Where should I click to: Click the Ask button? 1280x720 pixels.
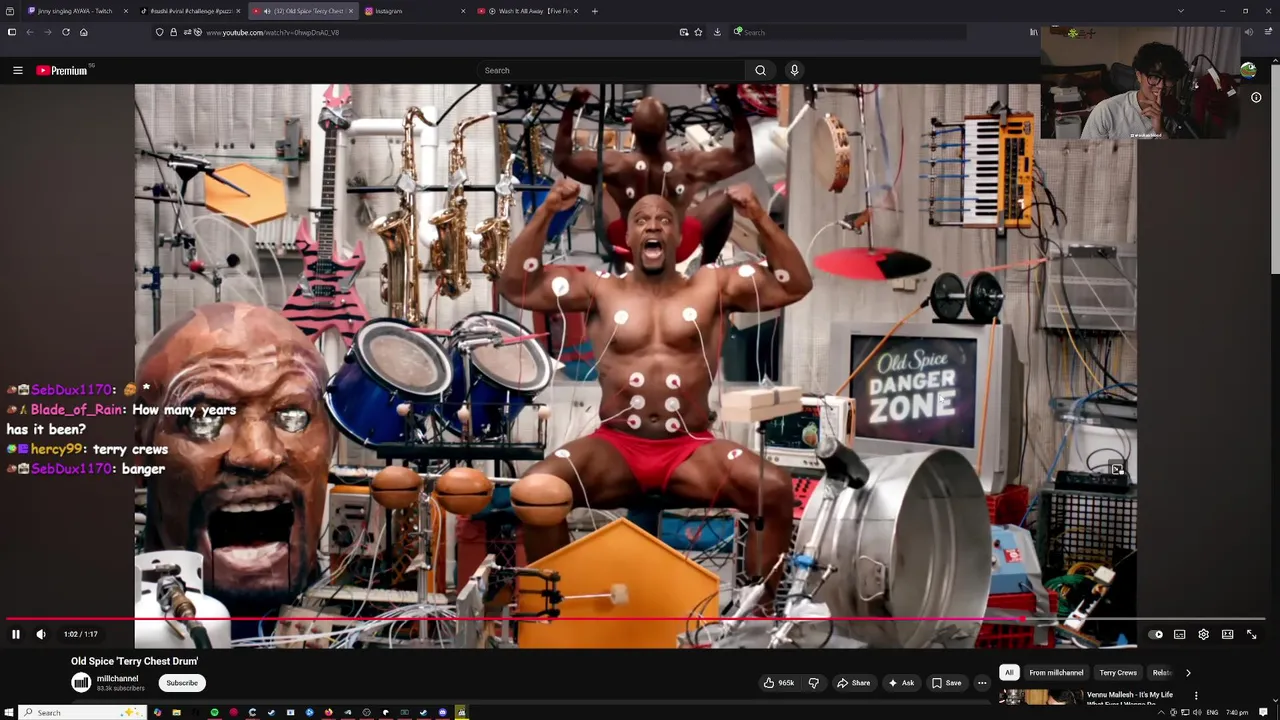(x=901, y=683)
